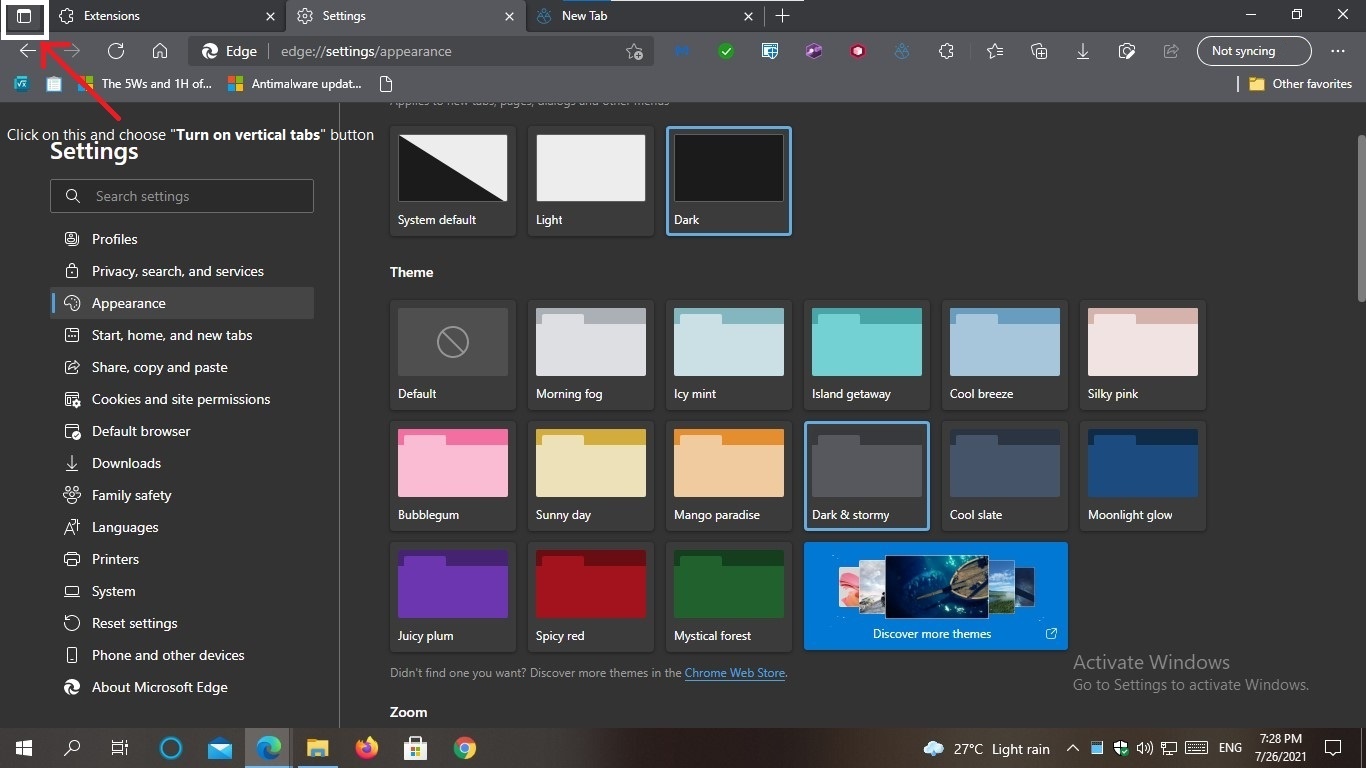
Task: Select the Light appearance option
Action: 590,180
